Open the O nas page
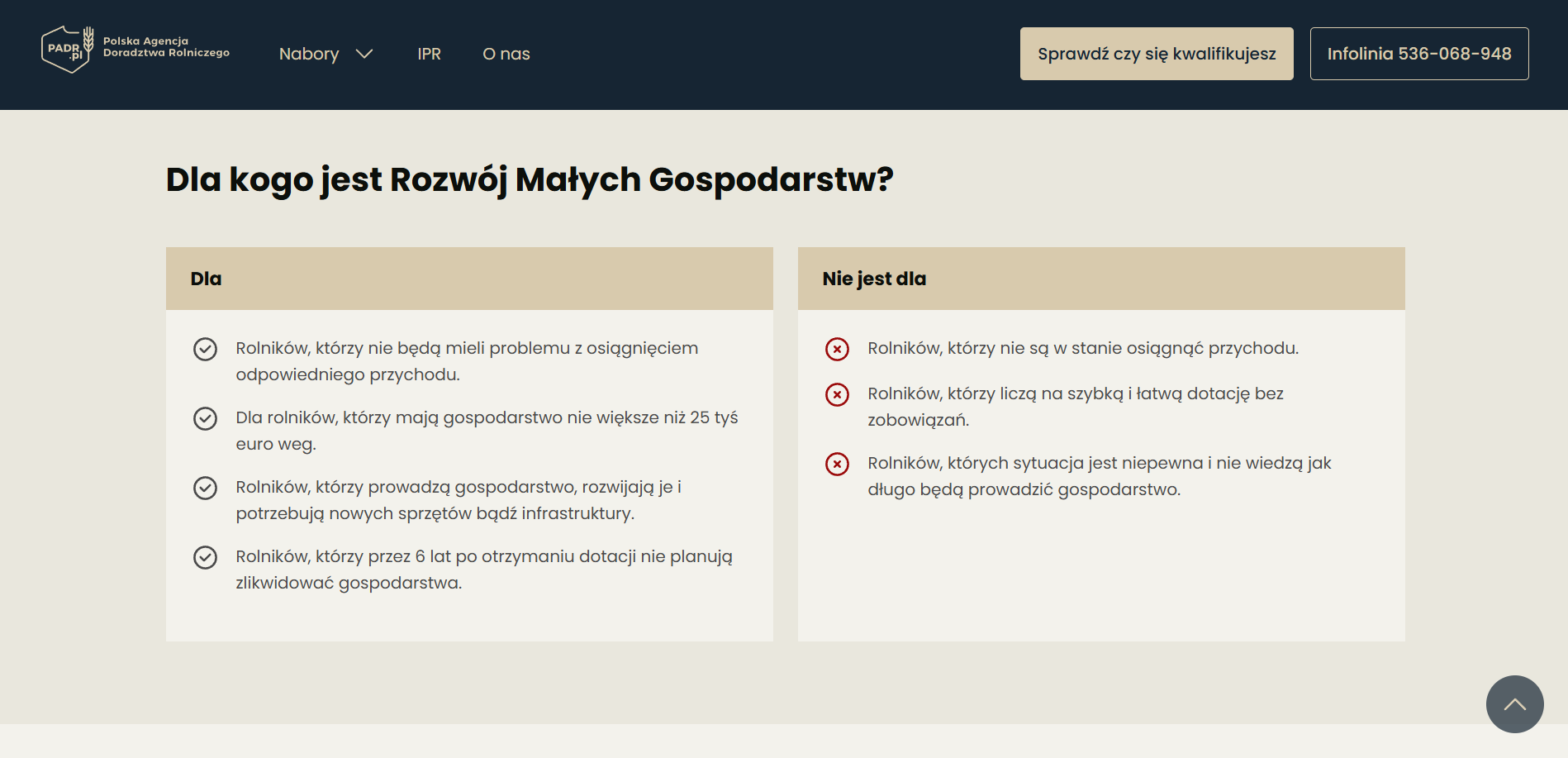 506,55
